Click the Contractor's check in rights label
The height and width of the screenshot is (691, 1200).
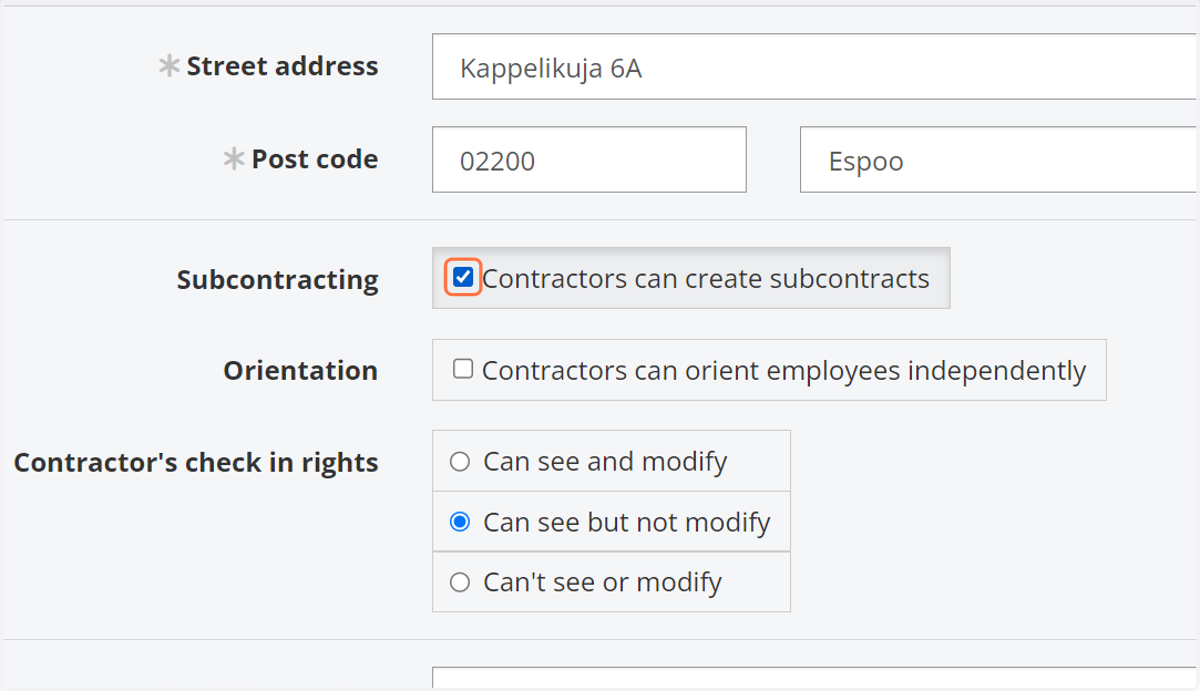(196, 463)
